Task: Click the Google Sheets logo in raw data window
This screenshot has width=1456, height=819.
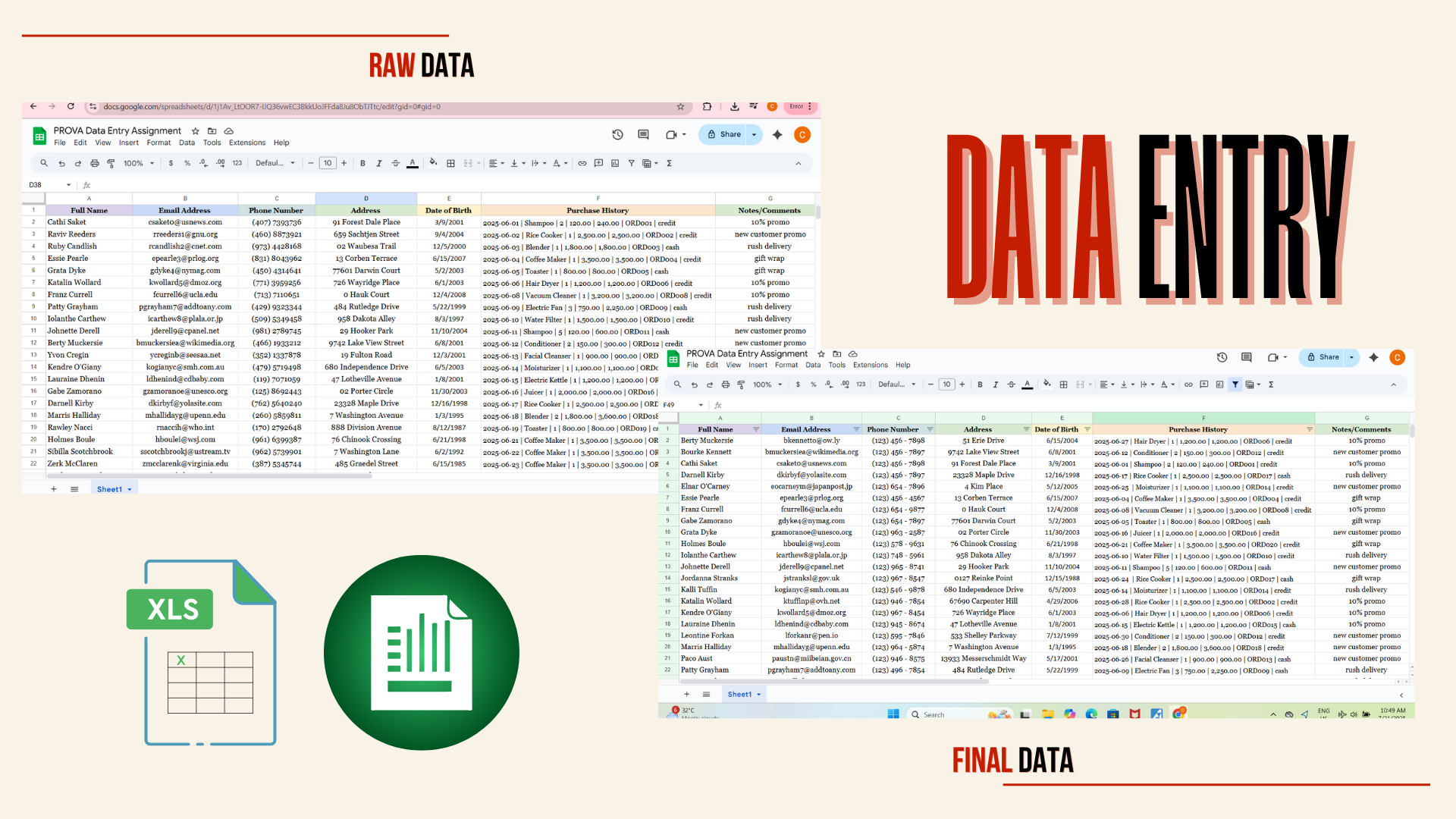Action: coord(39,136)
